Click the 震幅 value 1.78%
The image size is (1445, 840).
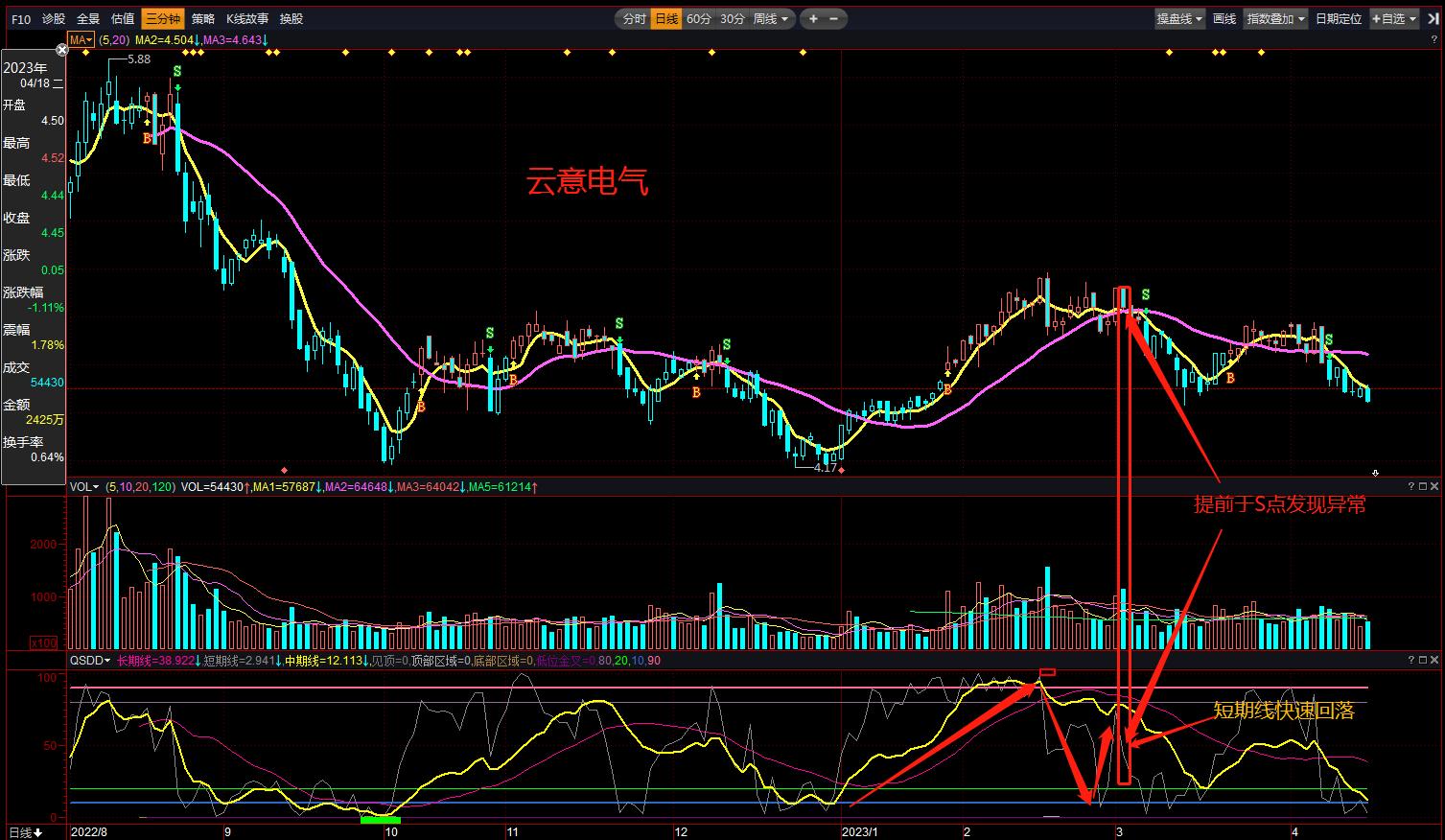click(48, 345)
